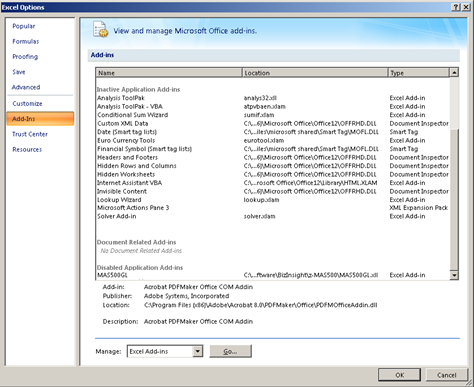Click the sumif.xlam location cell
474x387 pixels.
tap(259, 115)
